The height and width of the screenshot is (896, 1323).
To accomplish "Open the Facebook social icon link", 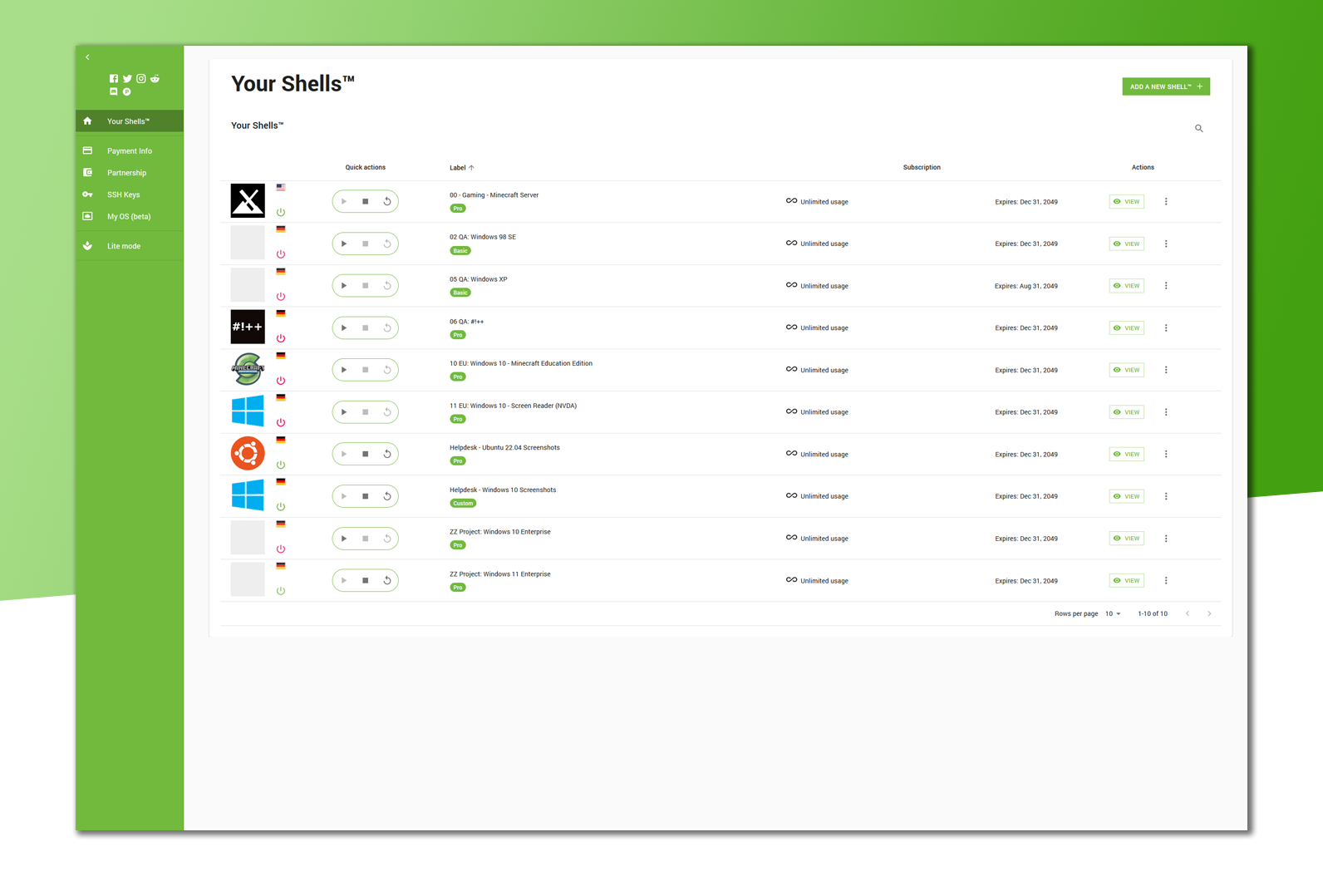I will pyautogui.click(x=114, y=79).
